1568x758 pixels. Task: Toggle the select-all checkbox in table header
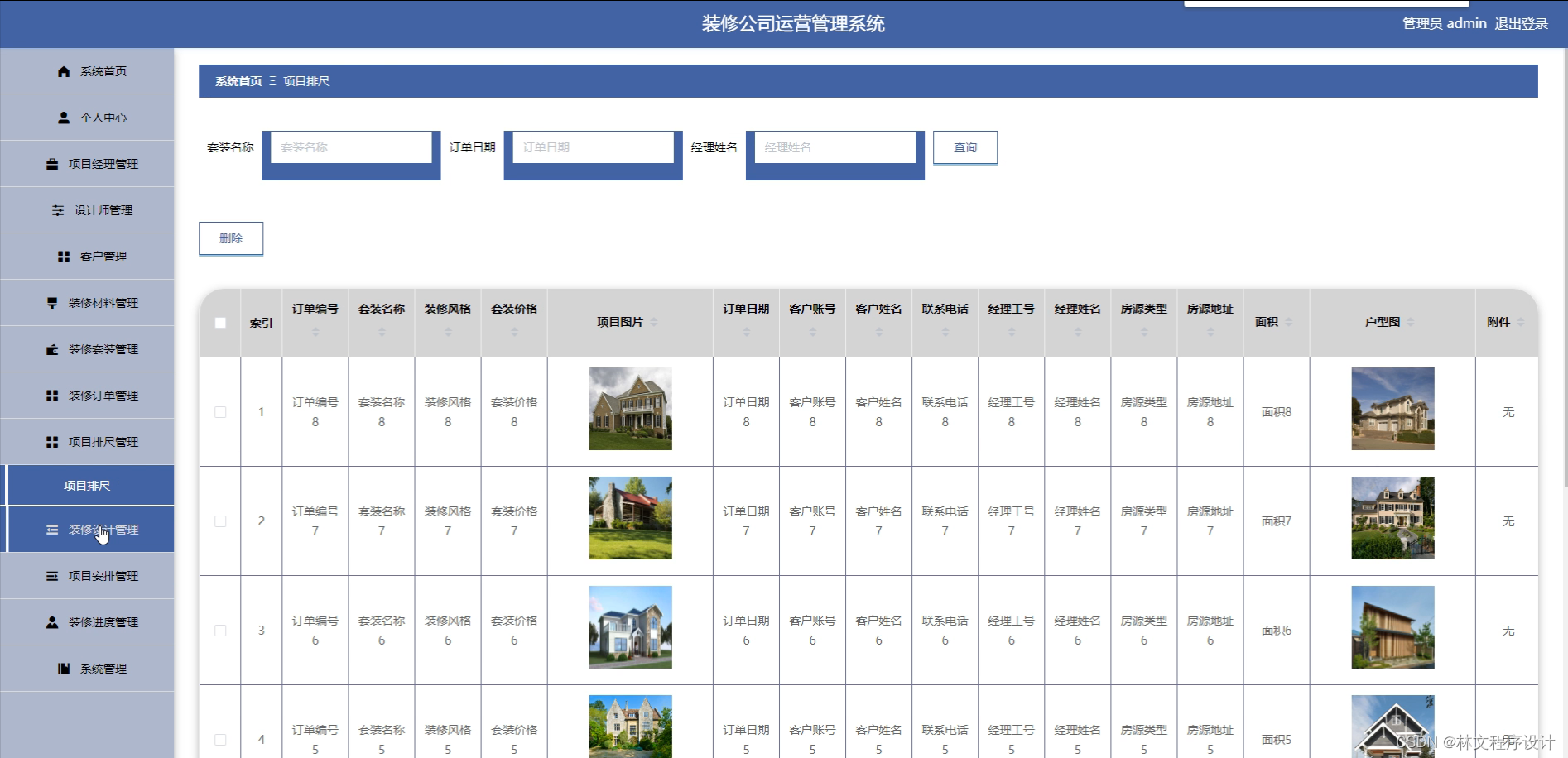pyautogui.click(x=220, y=323)
